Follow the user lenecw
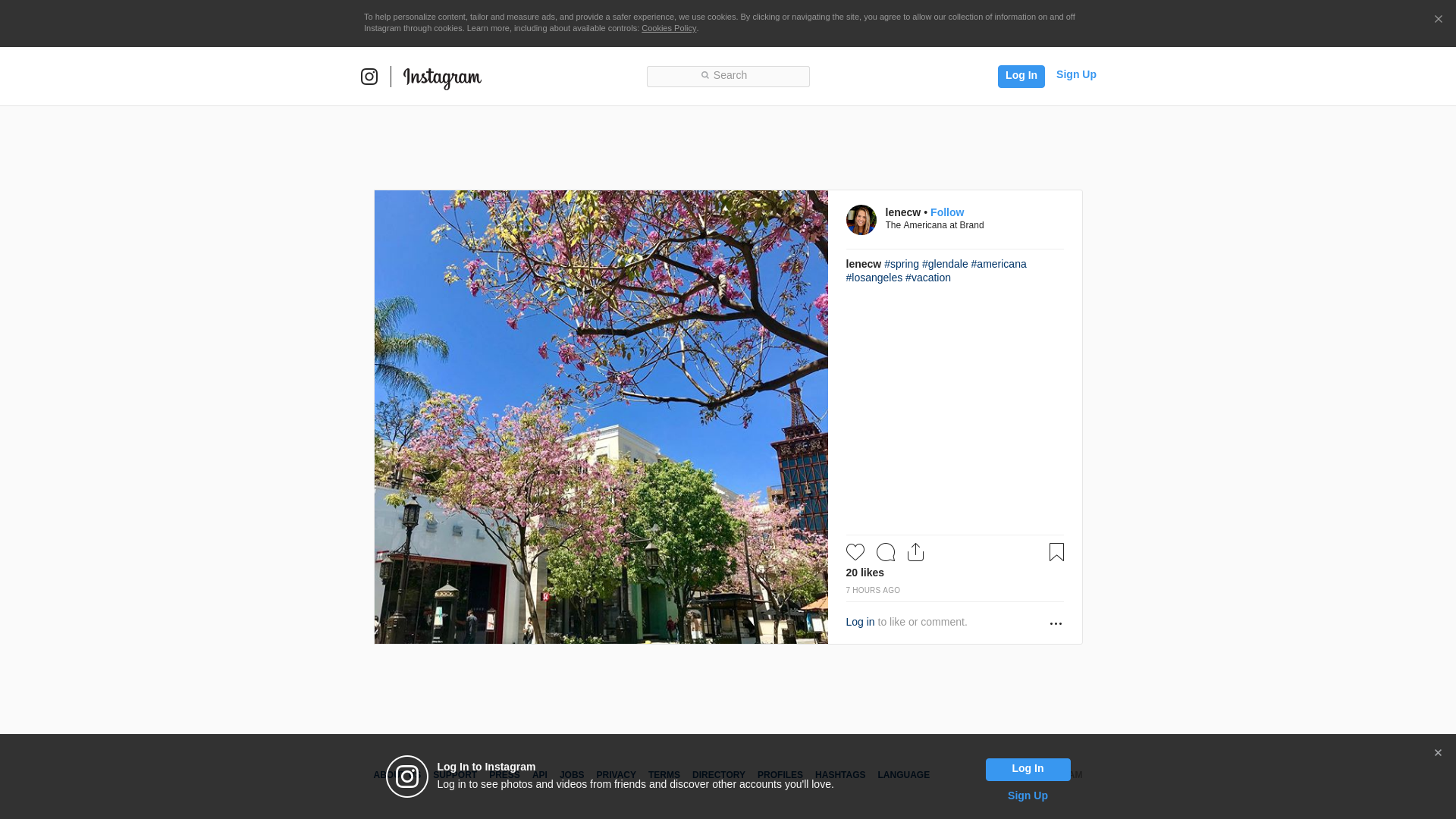Image resolution: width=1456 pixels, height=819 pixels. 946,212
